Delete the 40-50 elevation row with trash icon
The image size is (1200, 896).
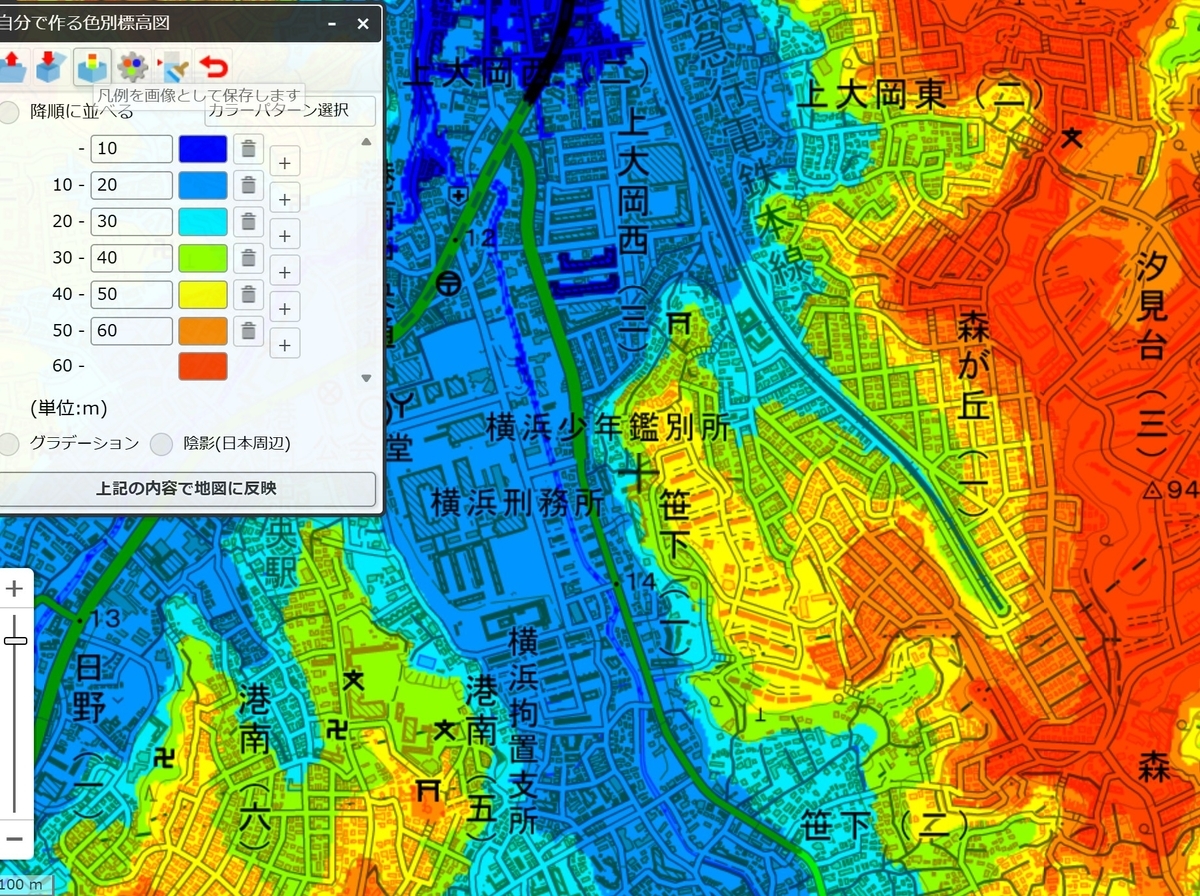[249, 294]
